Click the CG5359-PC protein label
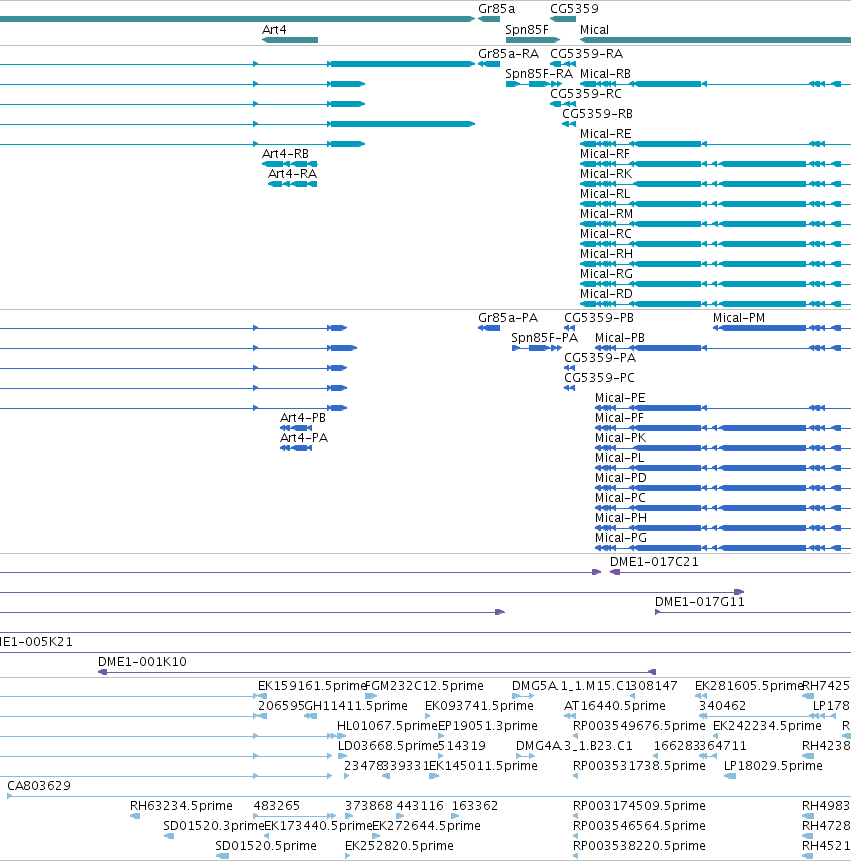 599,378
